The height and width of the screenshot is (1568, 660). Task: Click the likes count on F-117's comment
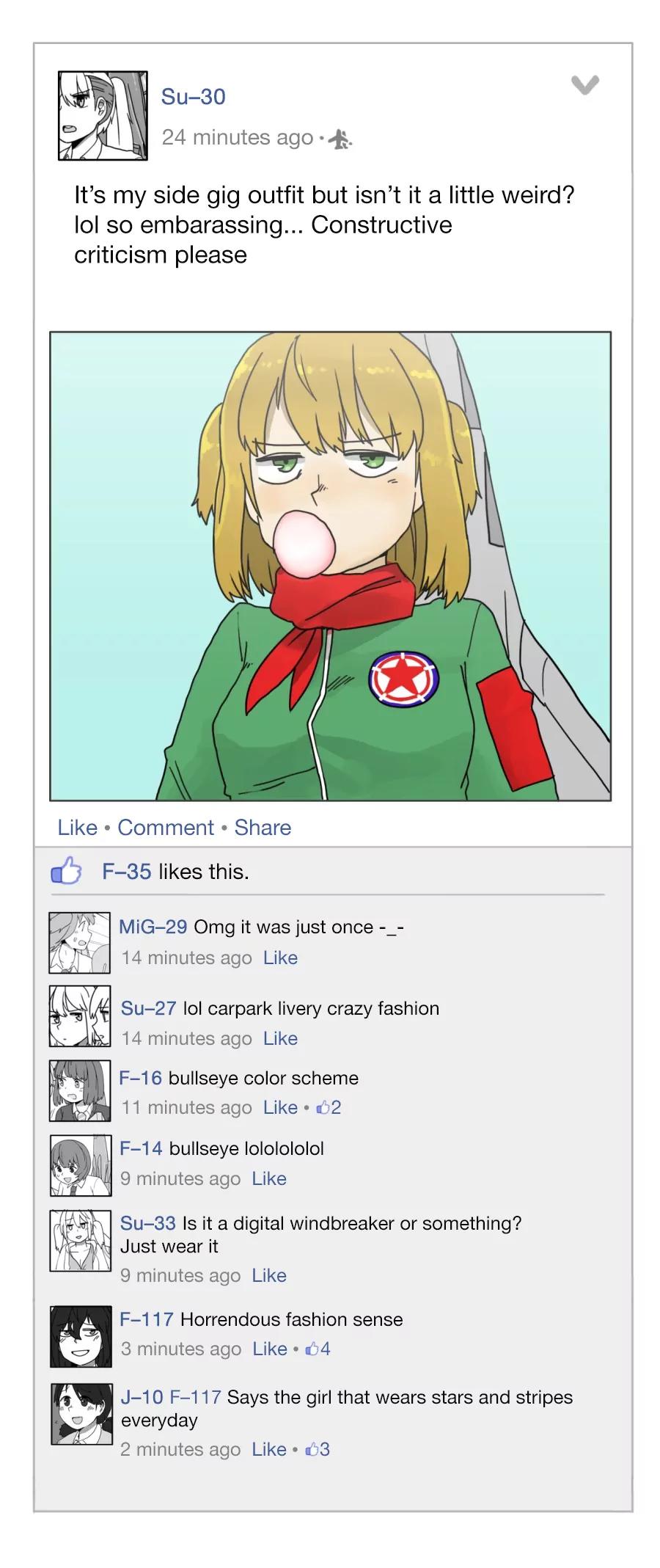click(x=318, y=1349)
